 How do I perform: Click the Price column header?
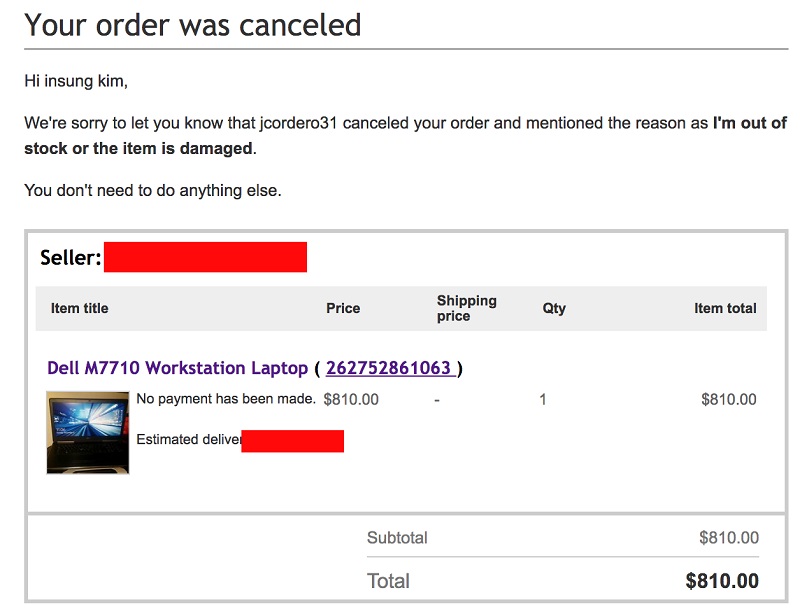(x=343, y=308)
